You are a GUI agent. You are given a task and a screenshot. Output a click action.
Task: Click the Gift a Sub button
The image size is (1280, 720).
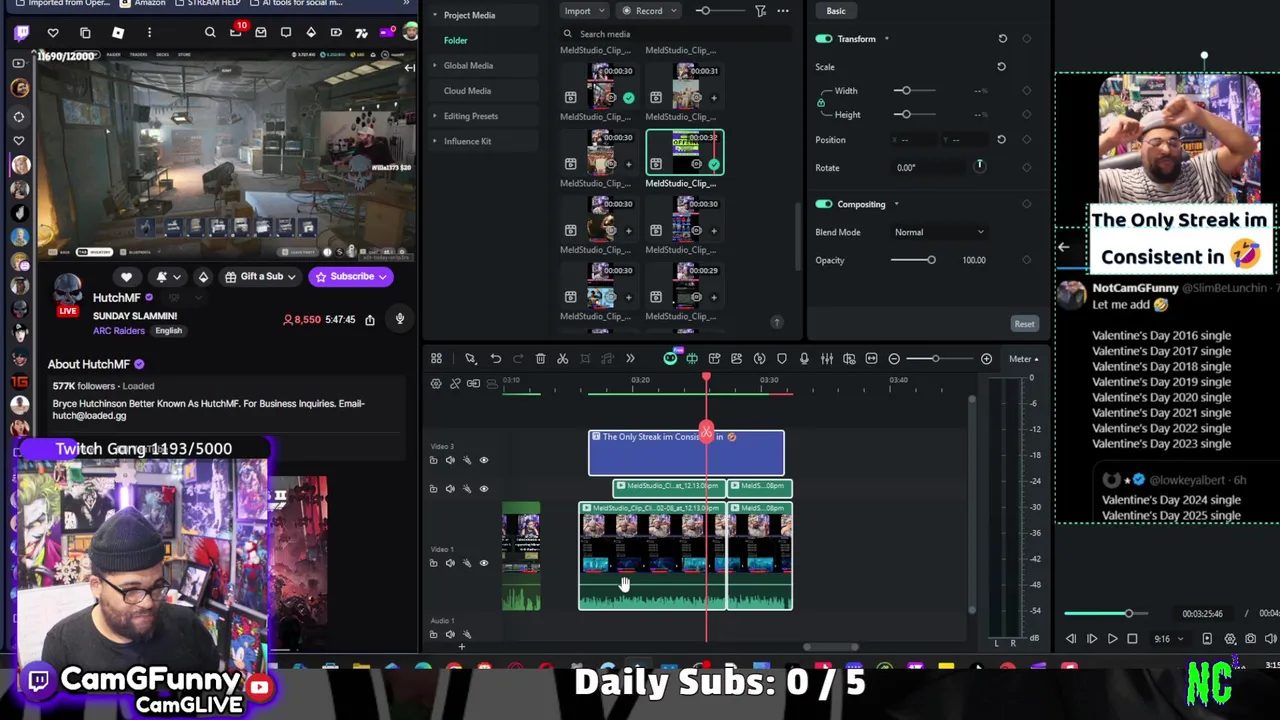[x=260, y=276]
